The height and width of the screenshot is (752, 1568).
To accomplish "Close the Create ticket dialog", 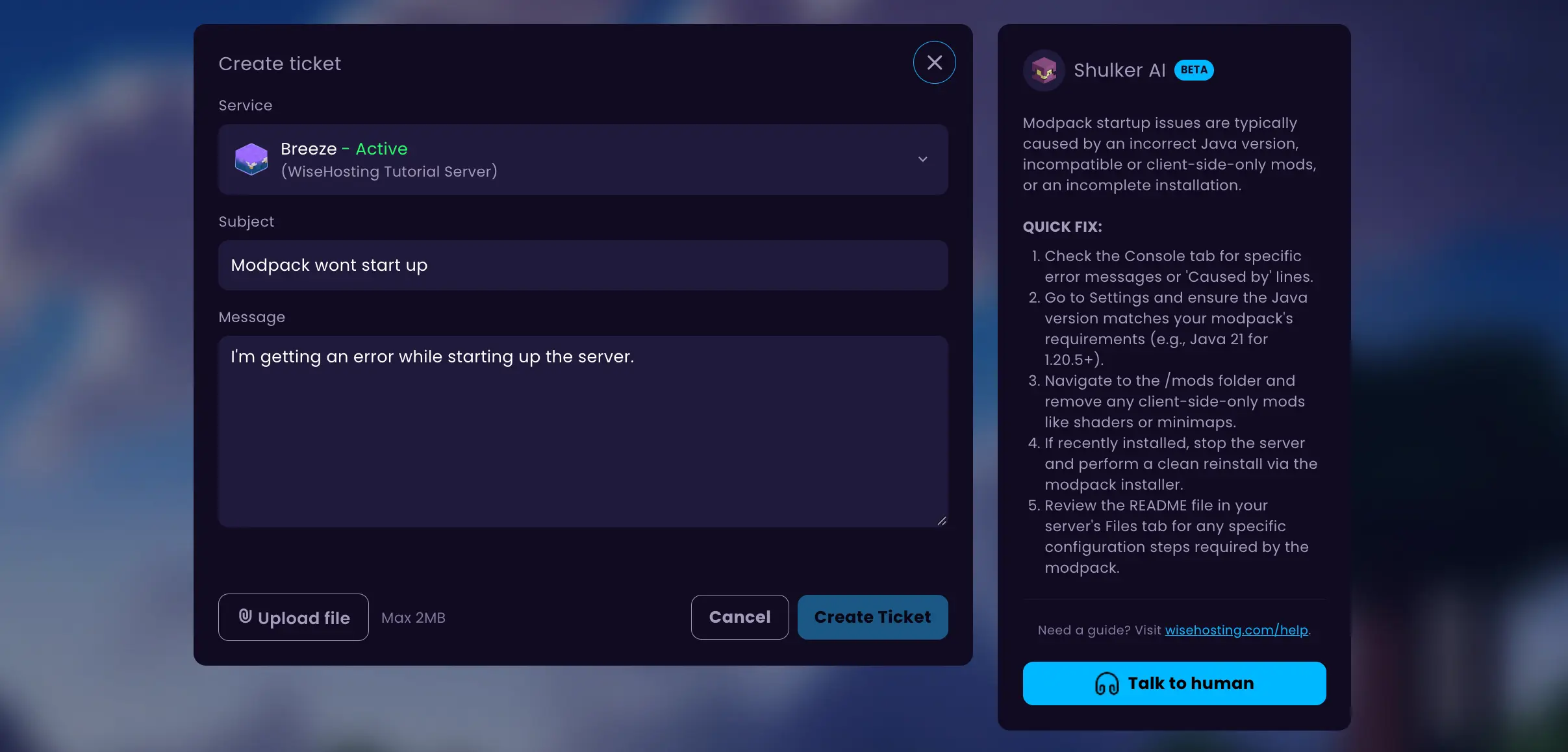I will click(x=934, y=62).
